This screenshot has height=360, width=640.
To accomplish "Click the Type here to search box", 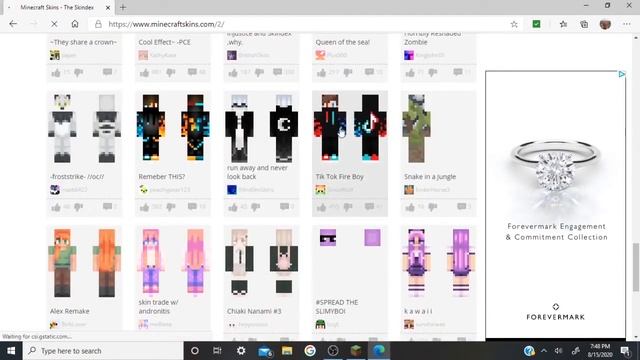I will 103,351.
